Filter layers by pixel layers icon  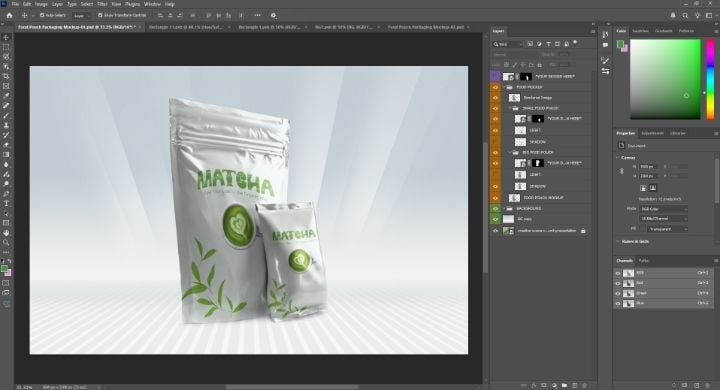(530, 44)
